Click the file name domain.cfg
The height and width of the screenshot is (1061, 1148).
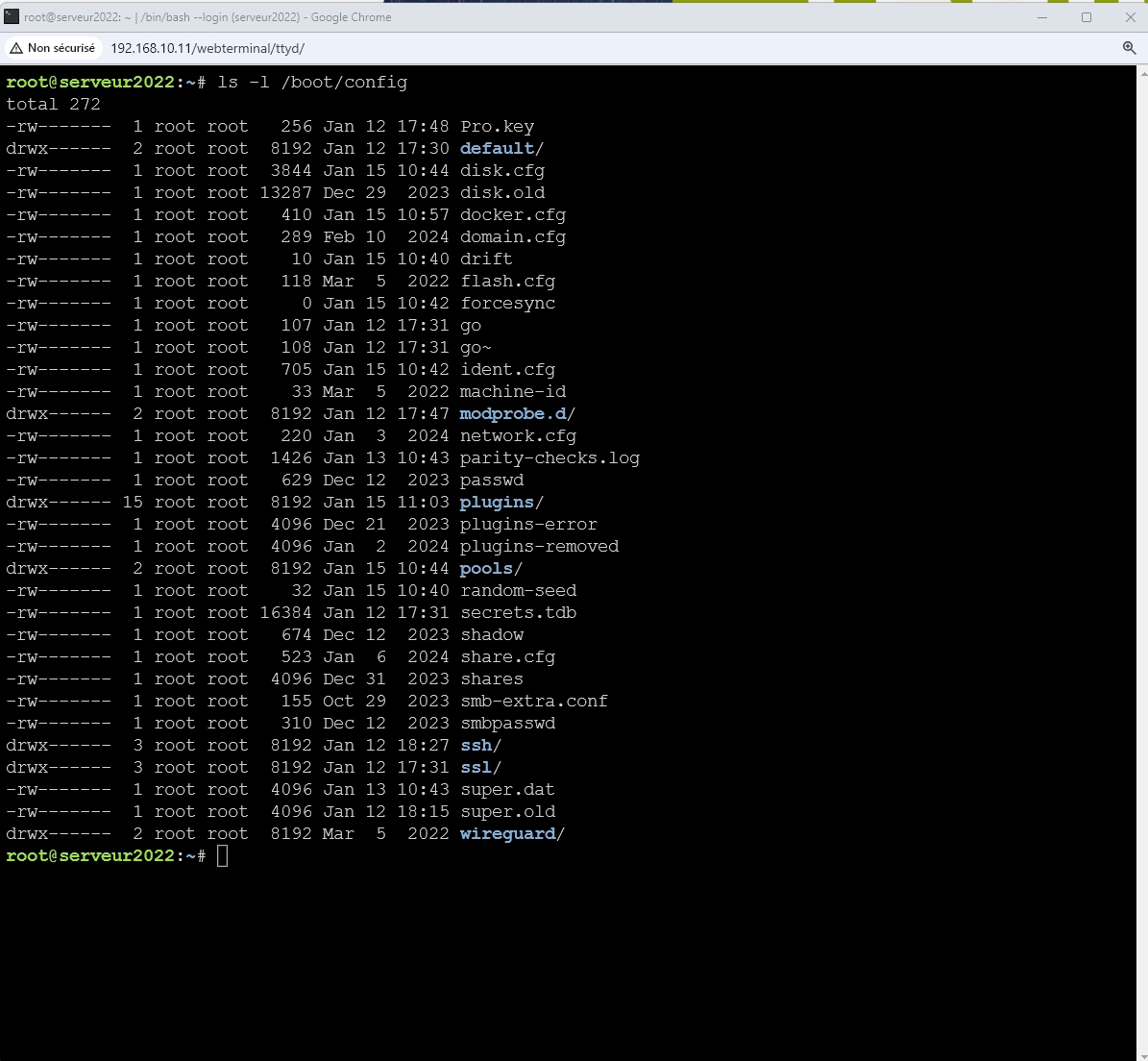(x=512, y=237)
